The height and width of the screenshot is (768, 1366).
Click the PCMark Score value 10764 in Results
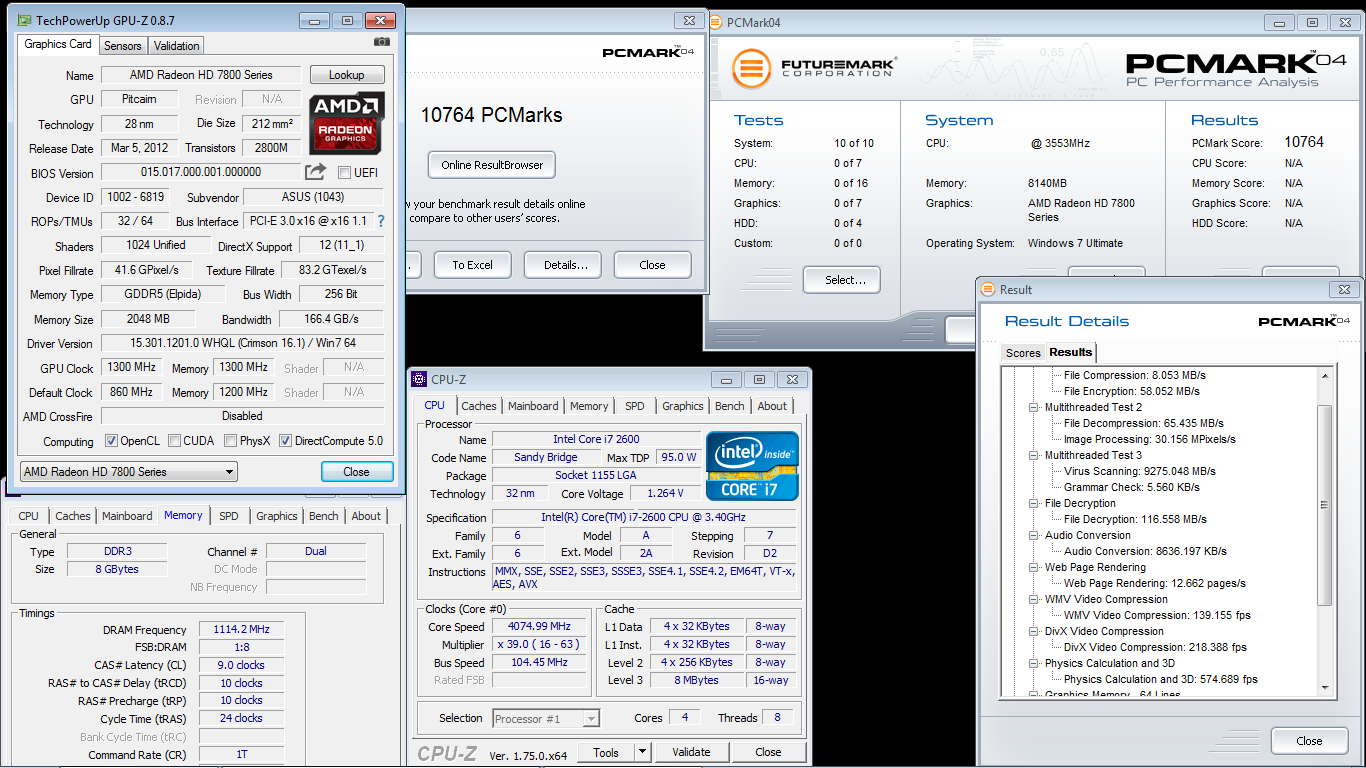coord(1304,142)
